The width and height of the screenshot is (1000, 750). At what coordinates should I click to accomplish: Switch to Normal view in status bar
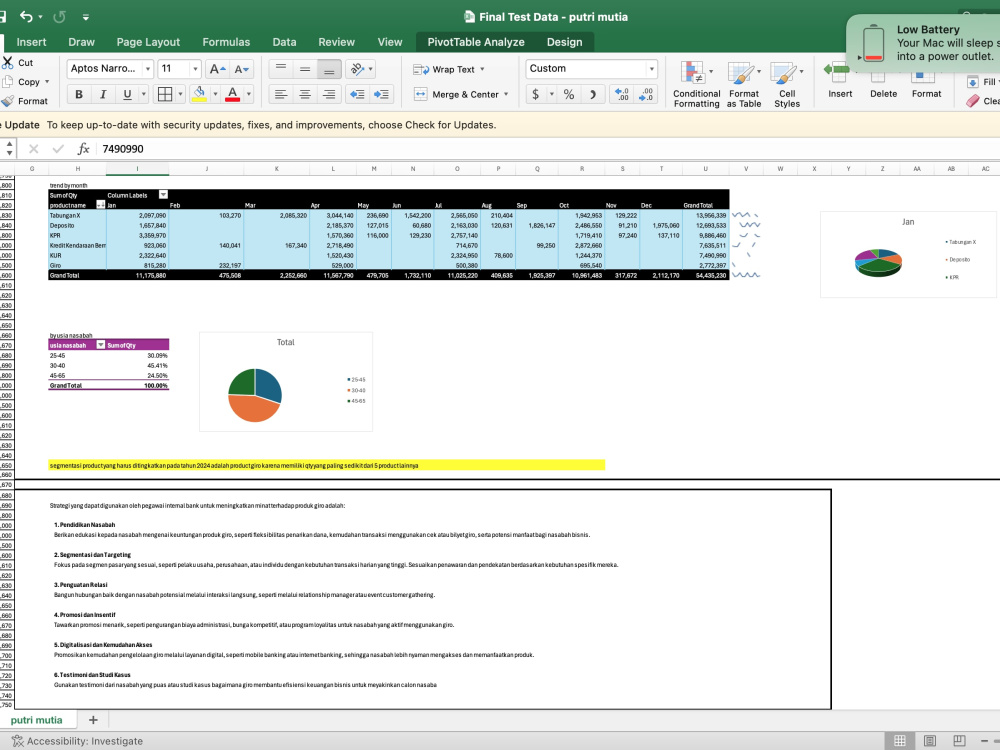click(x=899, y=740)
